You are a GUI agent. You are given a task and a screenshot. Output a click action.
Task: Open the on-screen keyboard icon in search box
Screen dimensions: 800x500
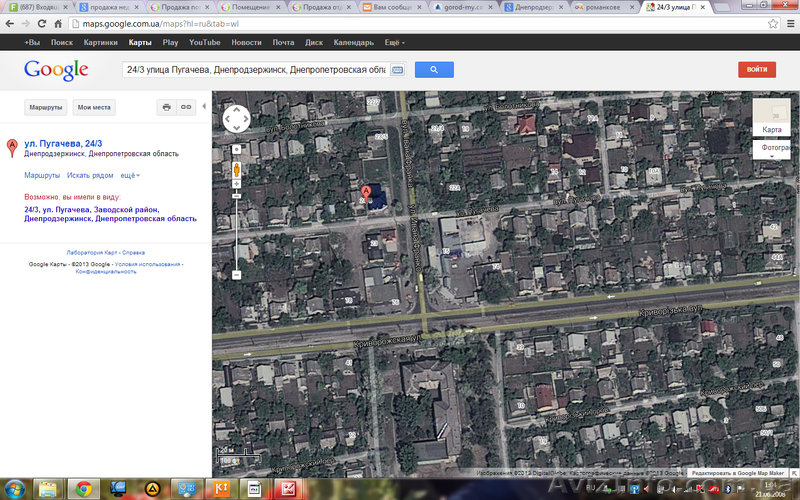coord(397,70)
